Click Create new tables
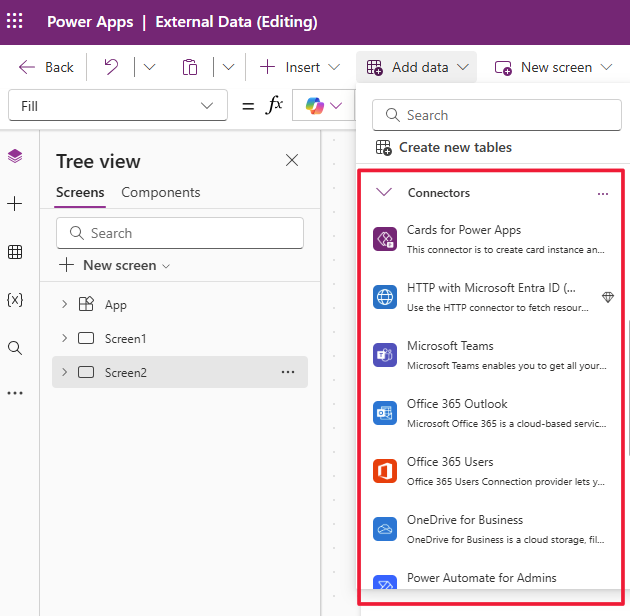 pos(455,147)
